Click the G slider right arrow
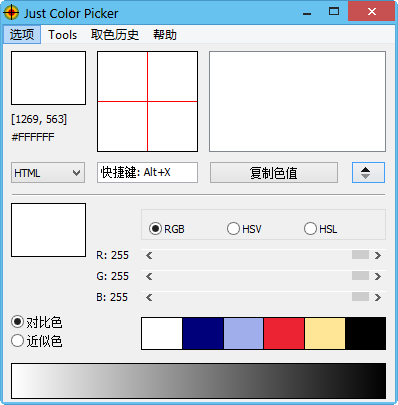This screenshot has width=398, height=405. (378, 277)
